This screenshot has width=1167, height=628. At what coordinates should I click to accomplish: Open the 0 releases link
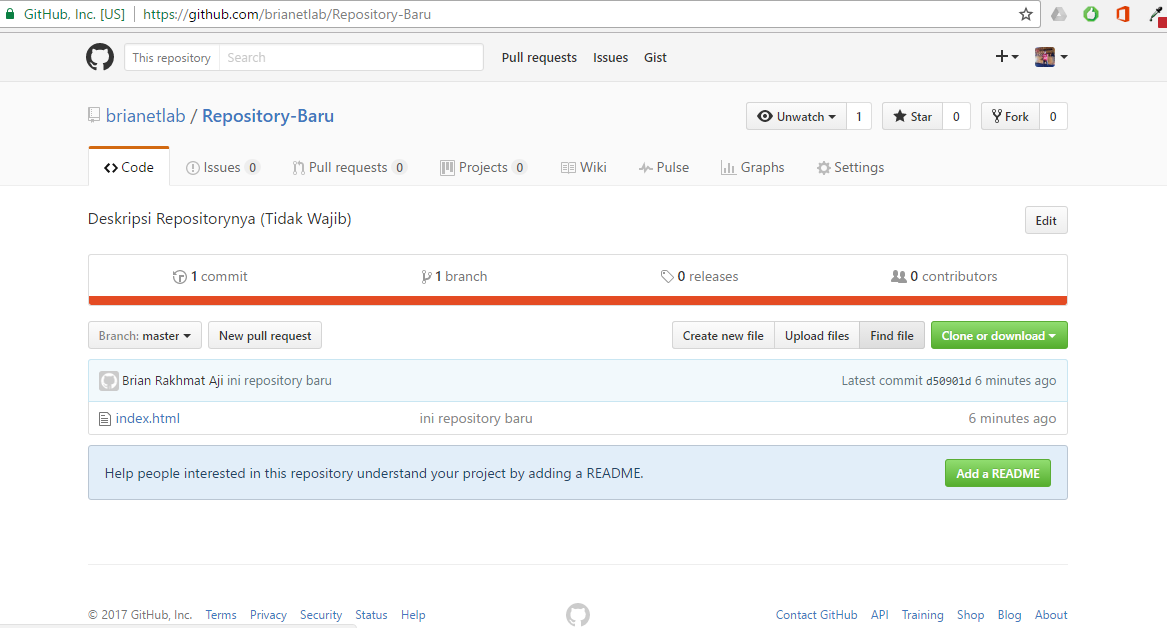pyautogui.click(x=700, y=276)
